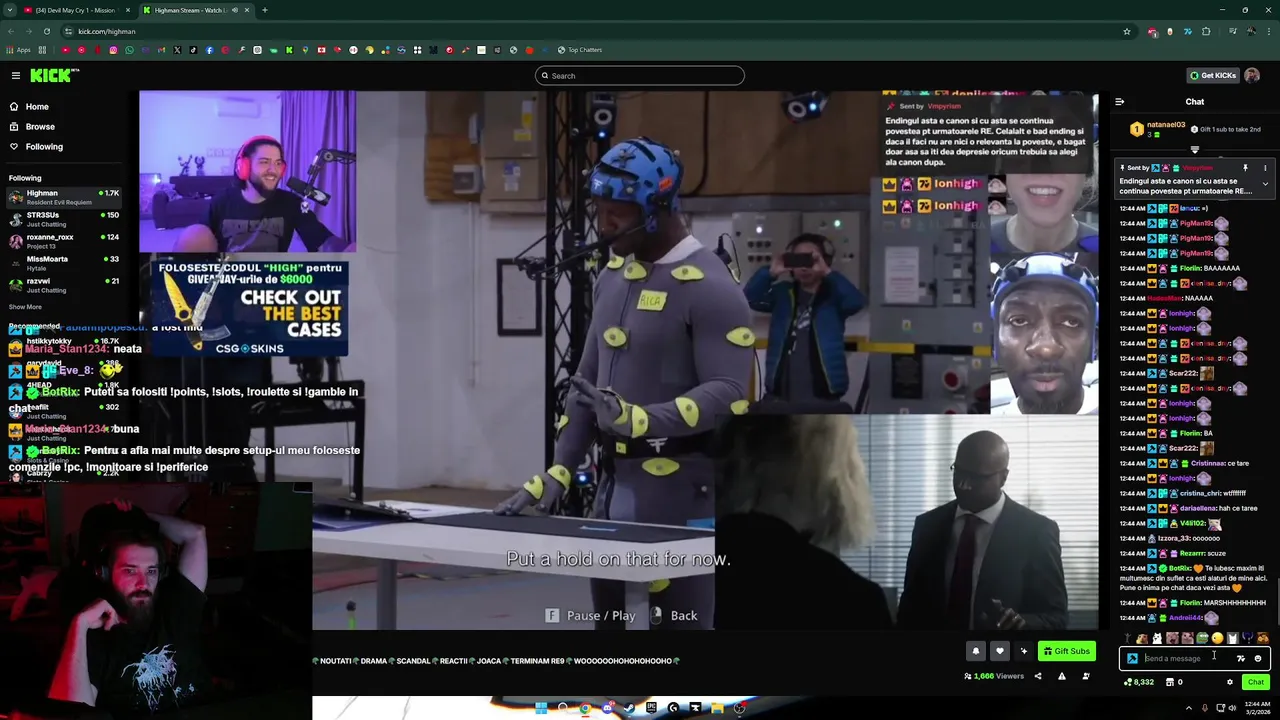Open the WhatsApp bookmark icon
Screen dimensions: 1280x720
129,50
